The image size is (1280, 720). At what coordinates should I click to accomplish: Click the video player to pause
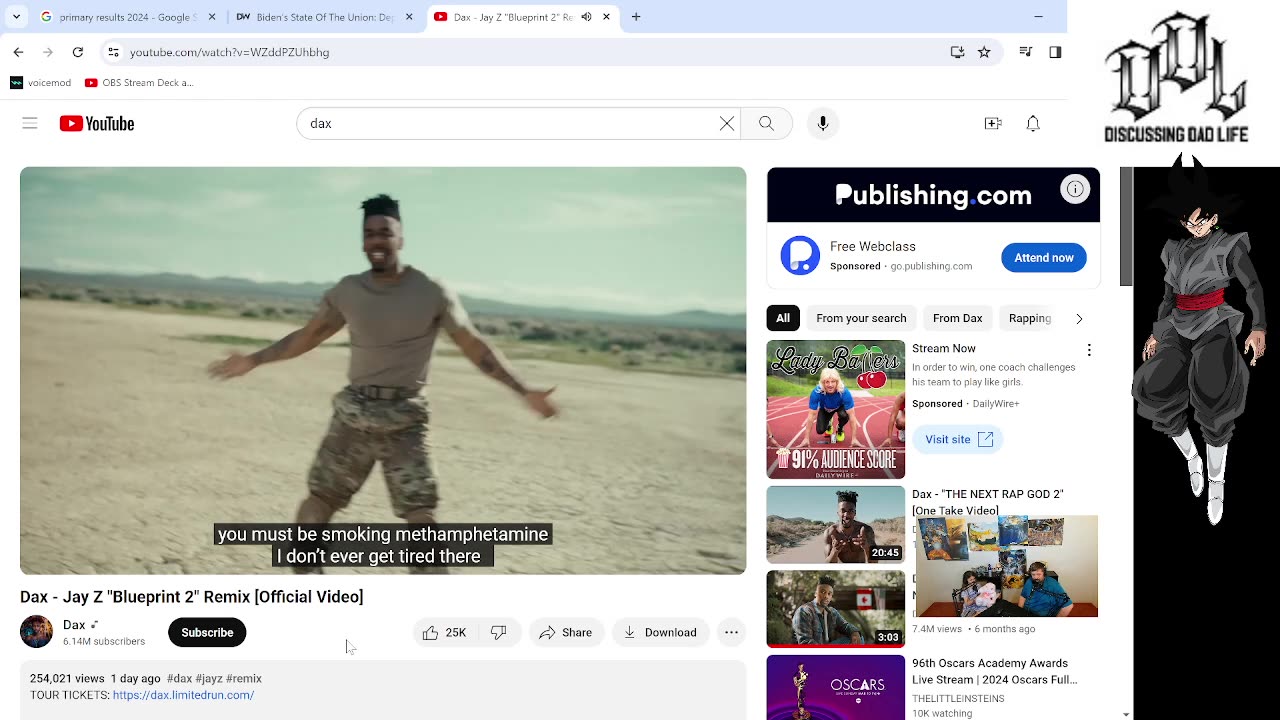[383, 370]
